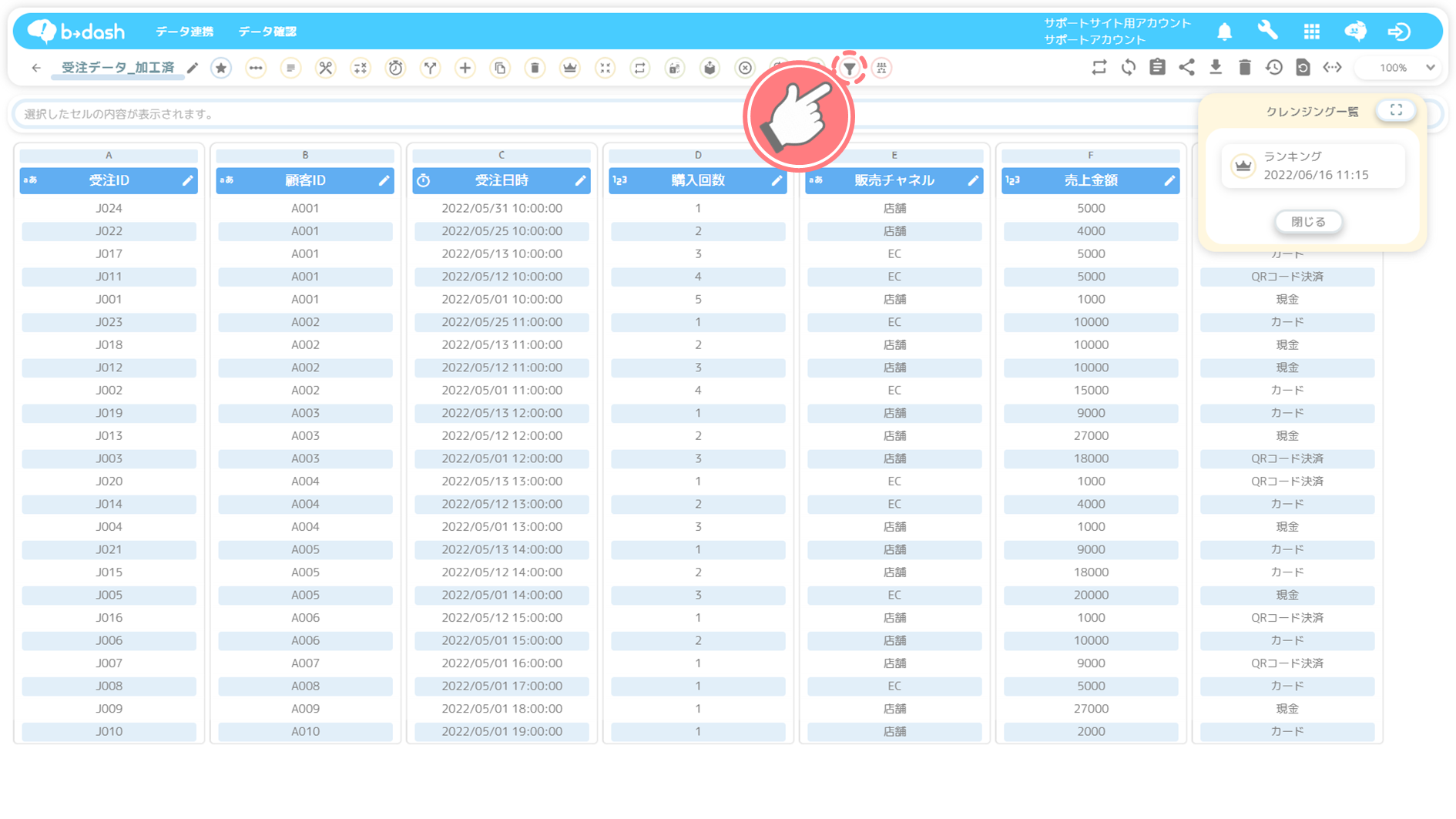
Task: Select column letter A
Action: 109,155
